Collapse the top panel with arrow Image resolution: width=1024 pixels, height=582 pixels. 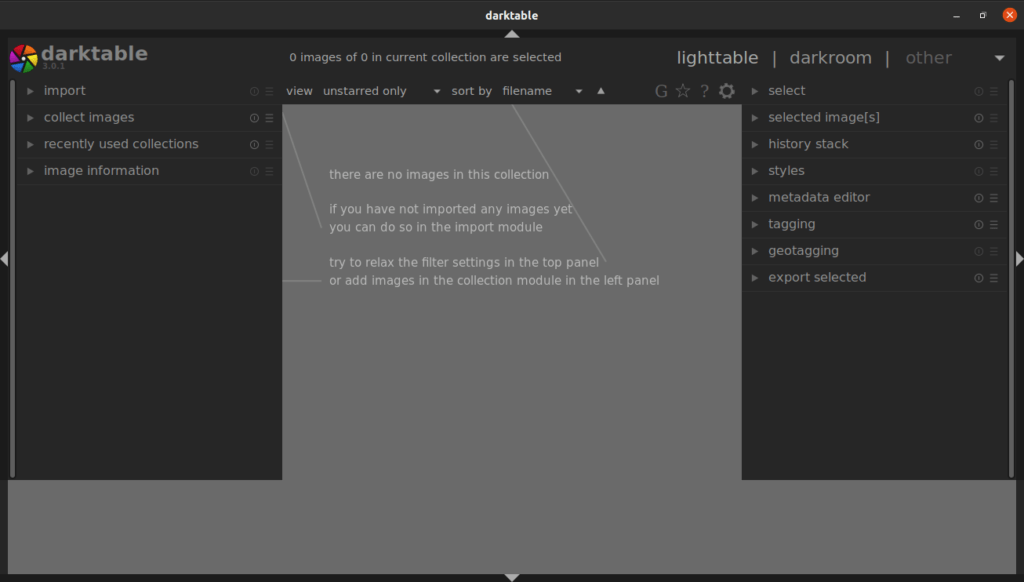(x=512, y=34)
